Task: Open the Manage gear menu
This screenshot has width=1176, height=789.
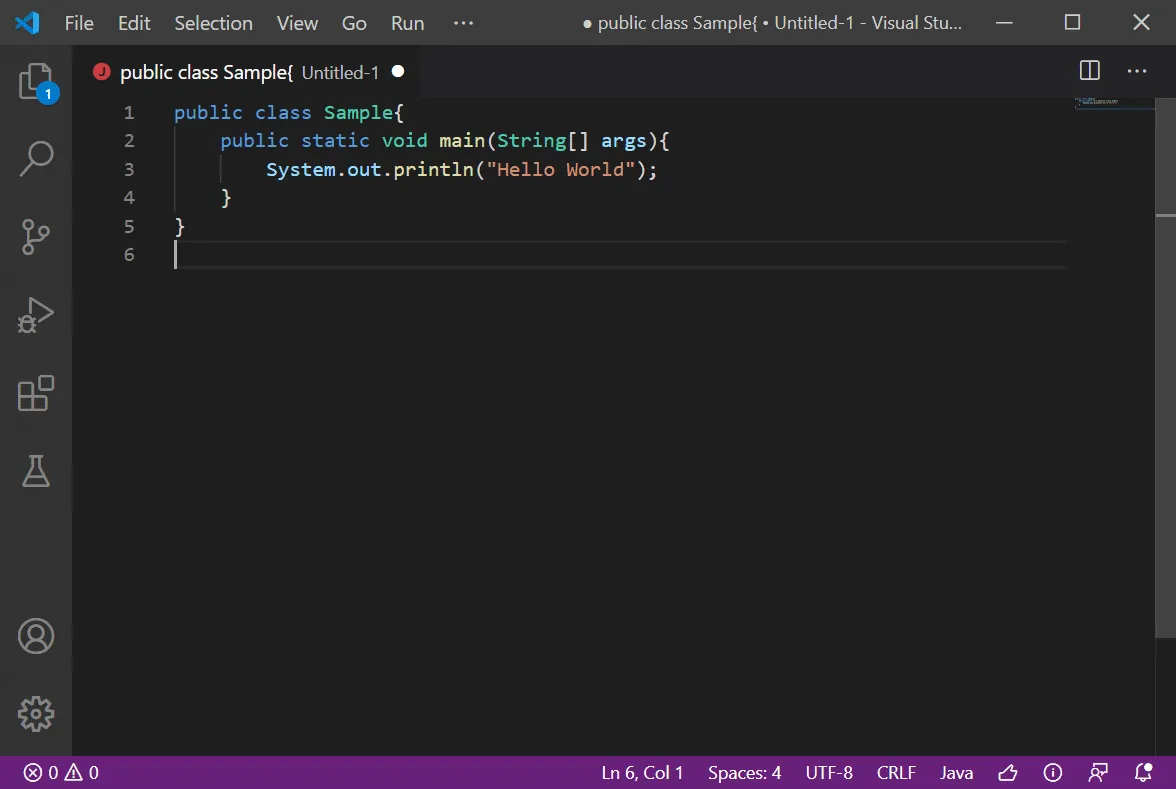Action: tap(36, 714)
